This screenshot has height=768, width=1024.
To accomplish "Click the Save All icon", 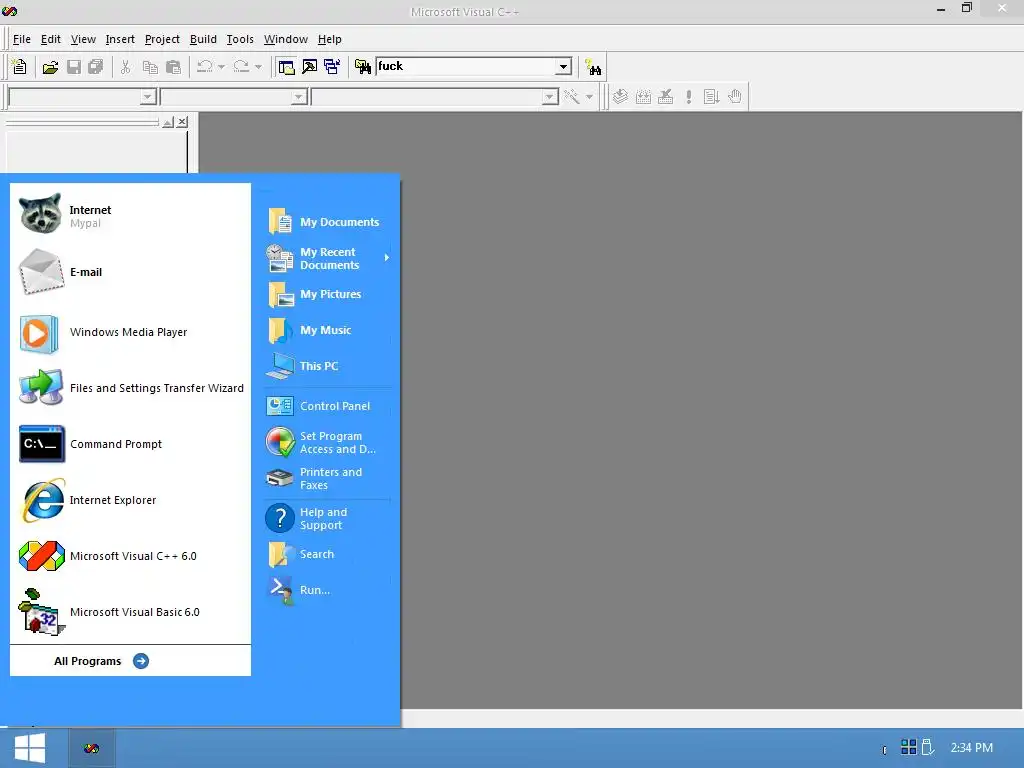I will click(x=95, y=67).
